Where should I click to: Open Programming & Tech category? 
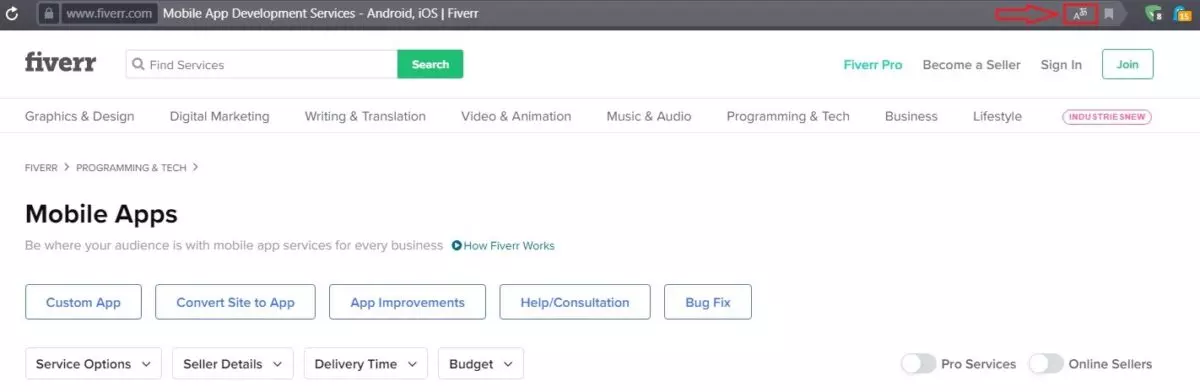pos(788,116)
